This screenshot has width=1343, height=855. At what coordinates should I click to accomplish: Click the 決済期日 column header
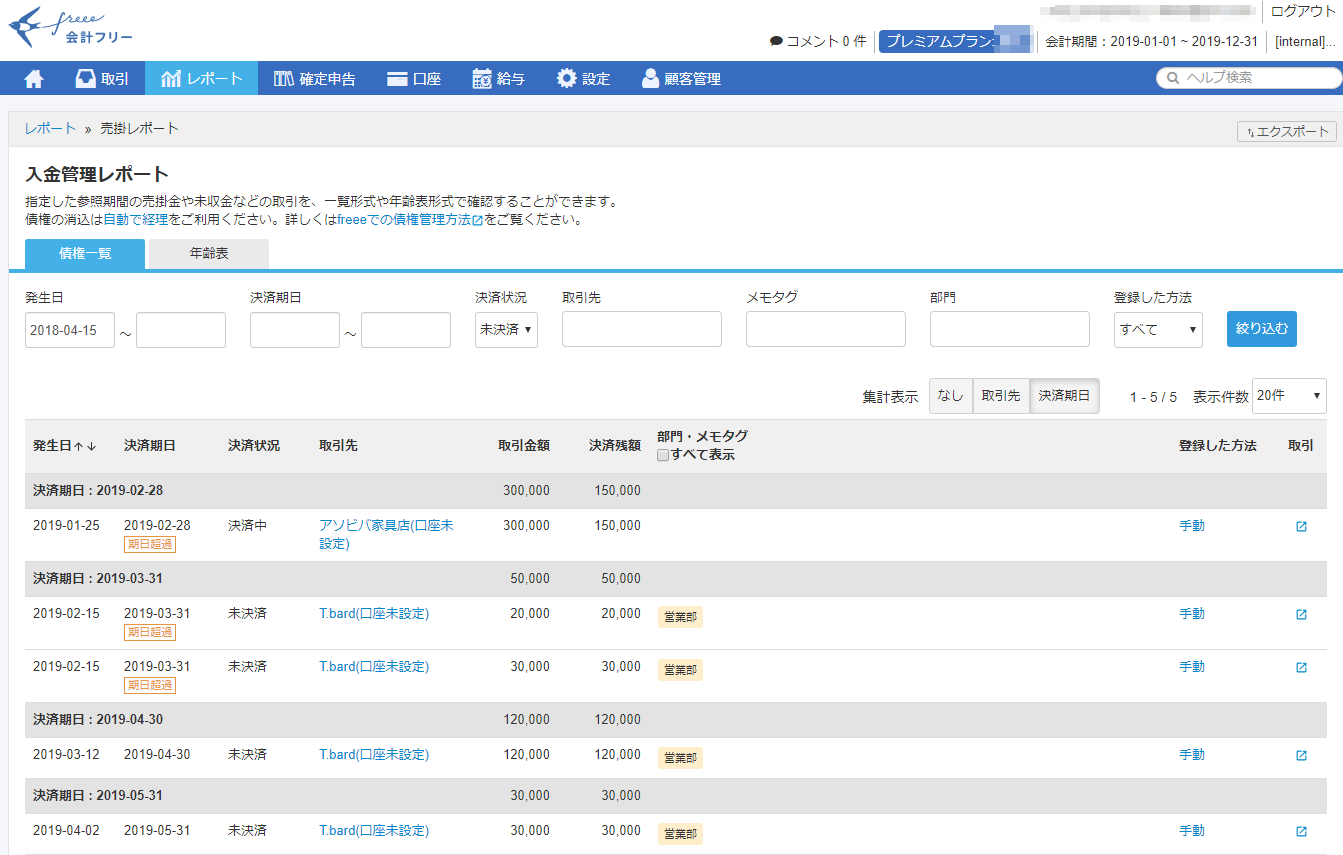tap(150, 446)
